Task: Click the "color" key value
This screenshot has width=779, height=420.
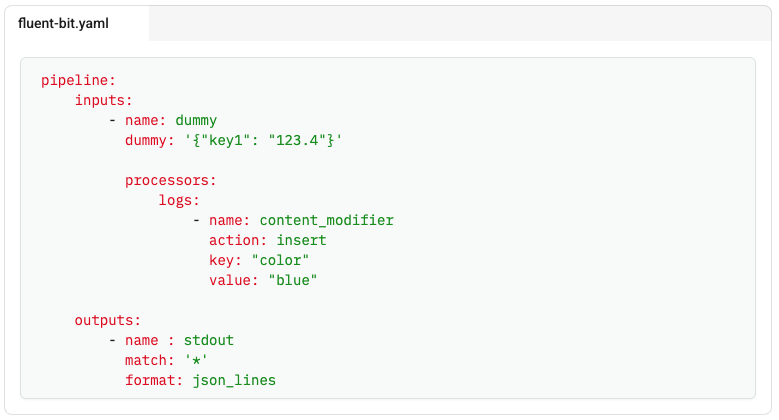Action: point(280,260)
